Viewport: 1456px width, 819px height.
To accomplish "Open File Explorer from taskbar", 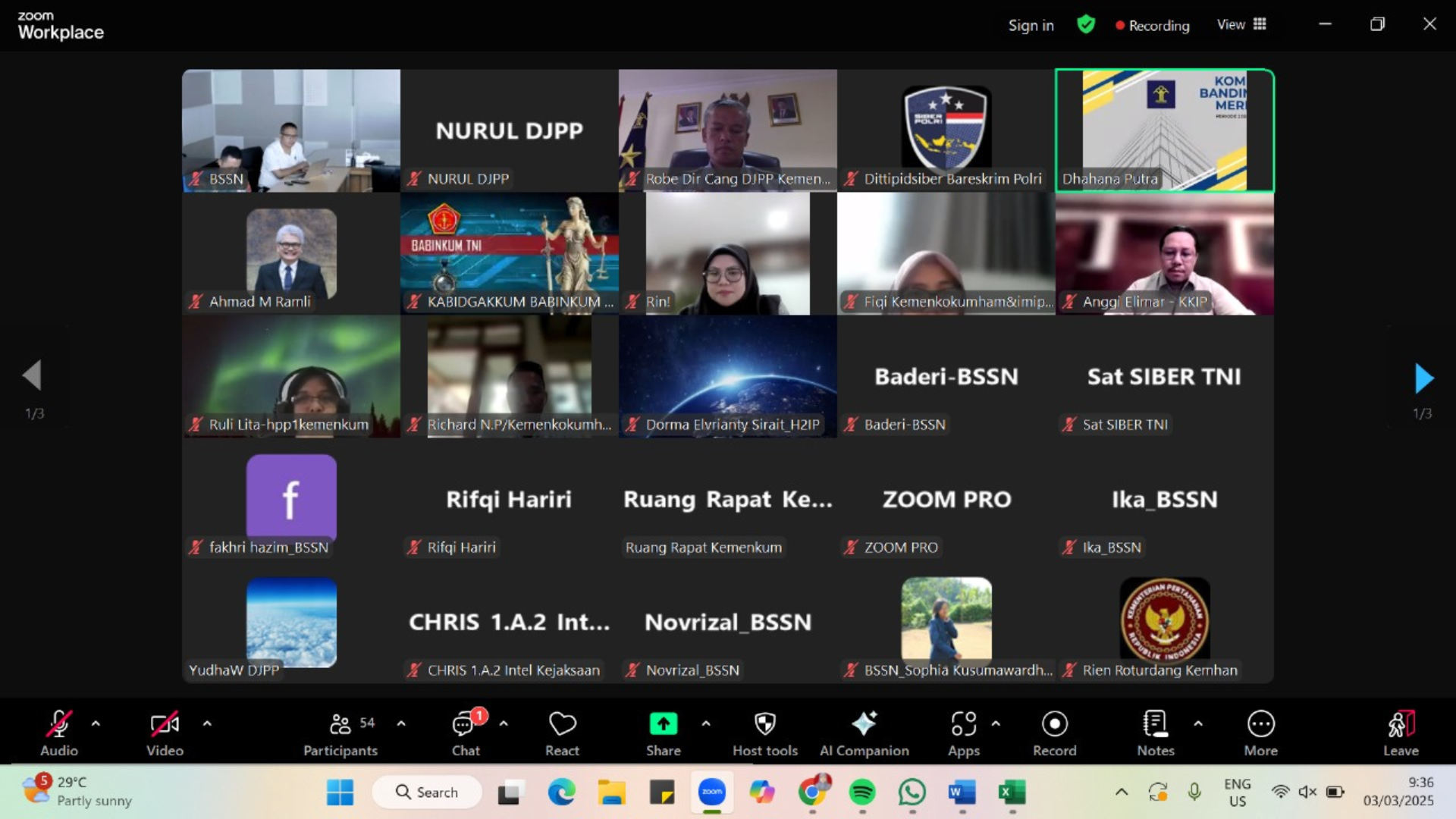I will point(611,792).
